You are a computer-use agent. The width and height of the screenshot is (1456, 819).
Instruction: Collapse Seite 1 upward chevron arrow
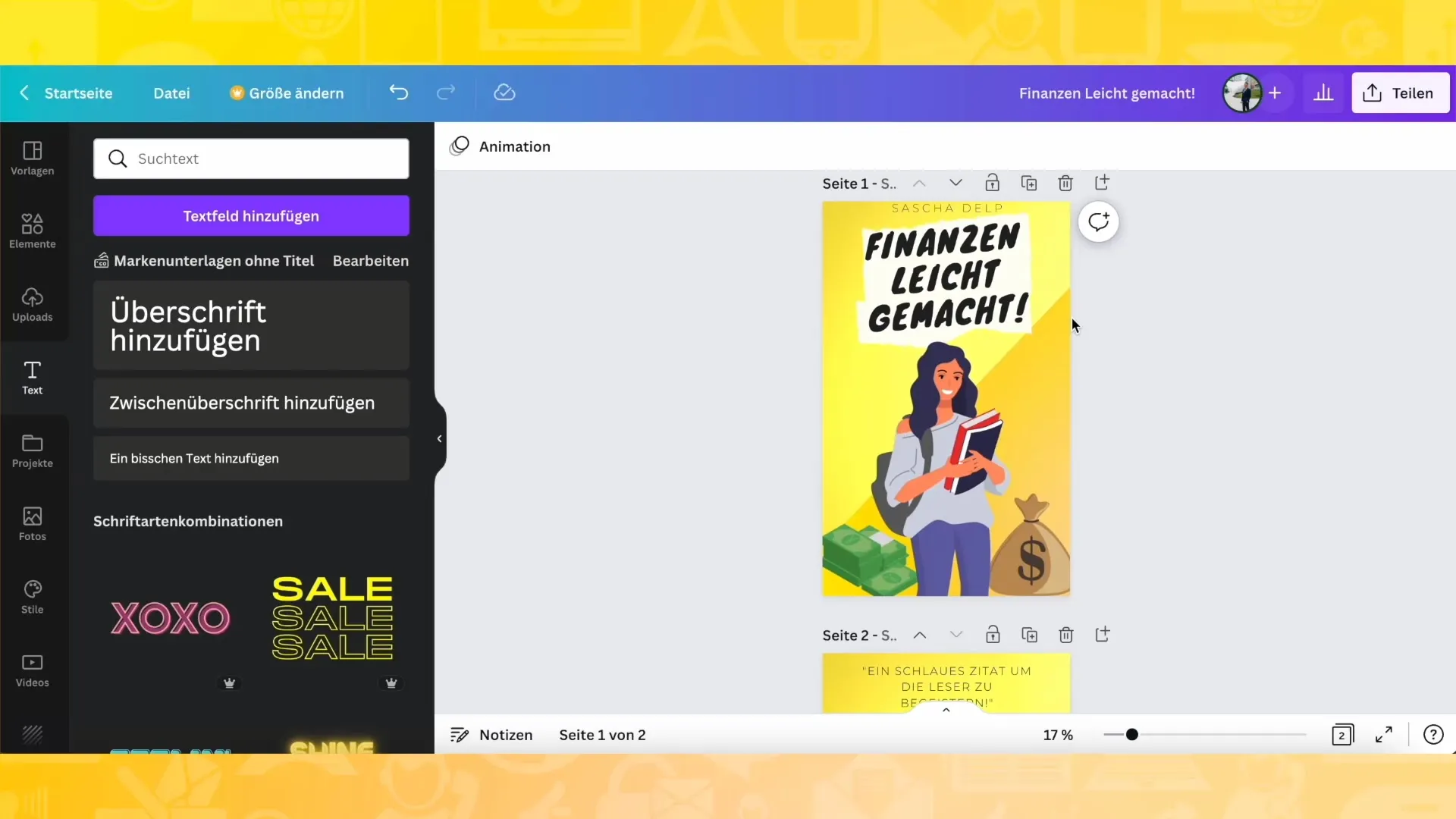tap(920, 183)
